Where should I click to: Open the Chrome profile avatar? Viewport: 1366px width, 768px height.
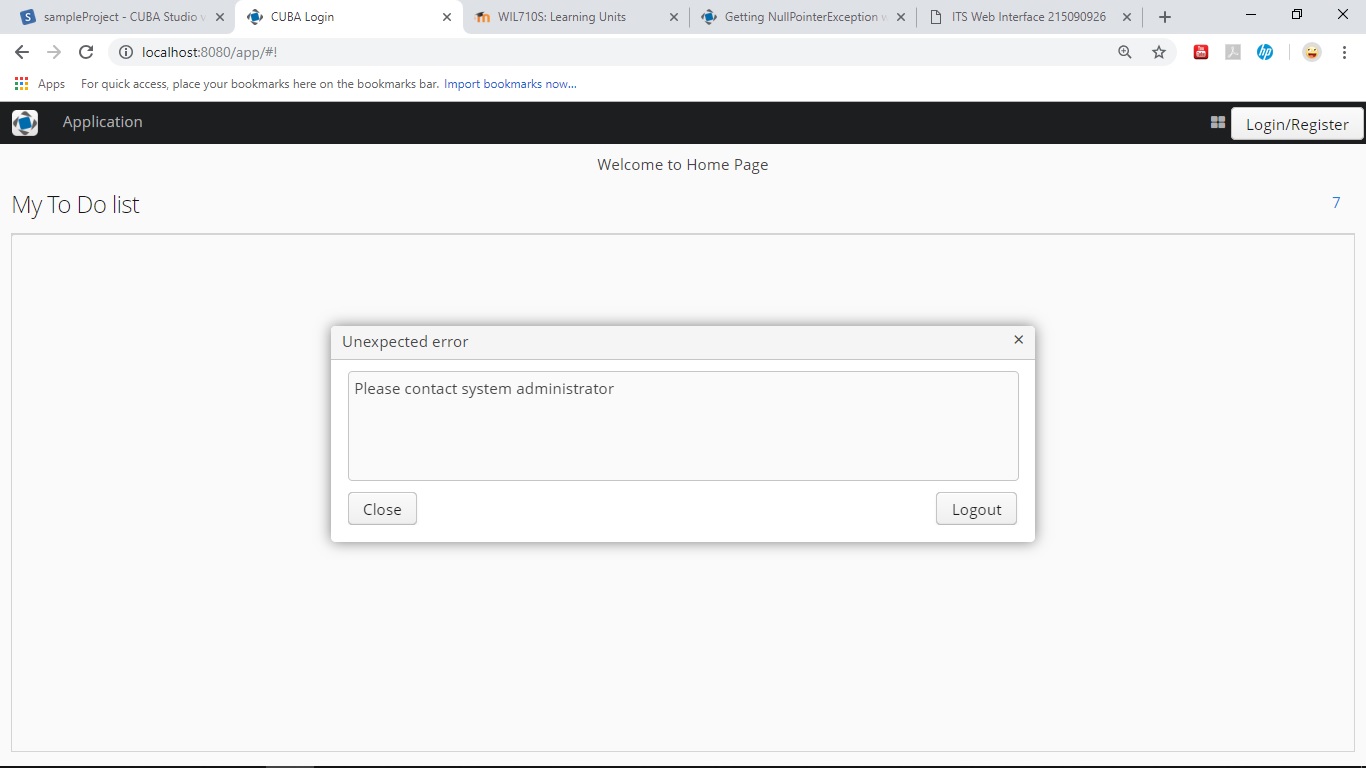[x=1312, y=52]
